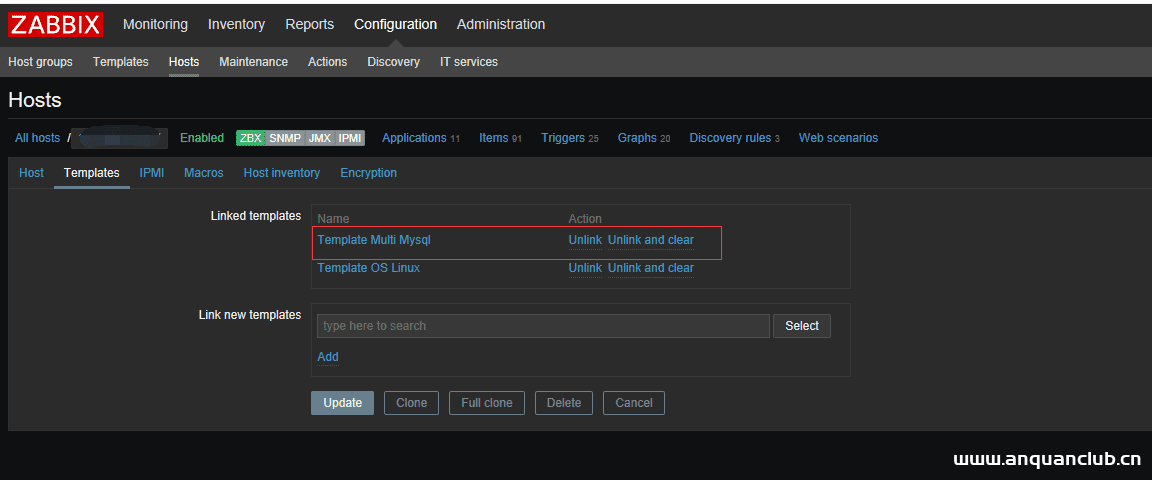Unlink and clear Template OS Linux
This screenshot has width=1152, height=480.
650,268
